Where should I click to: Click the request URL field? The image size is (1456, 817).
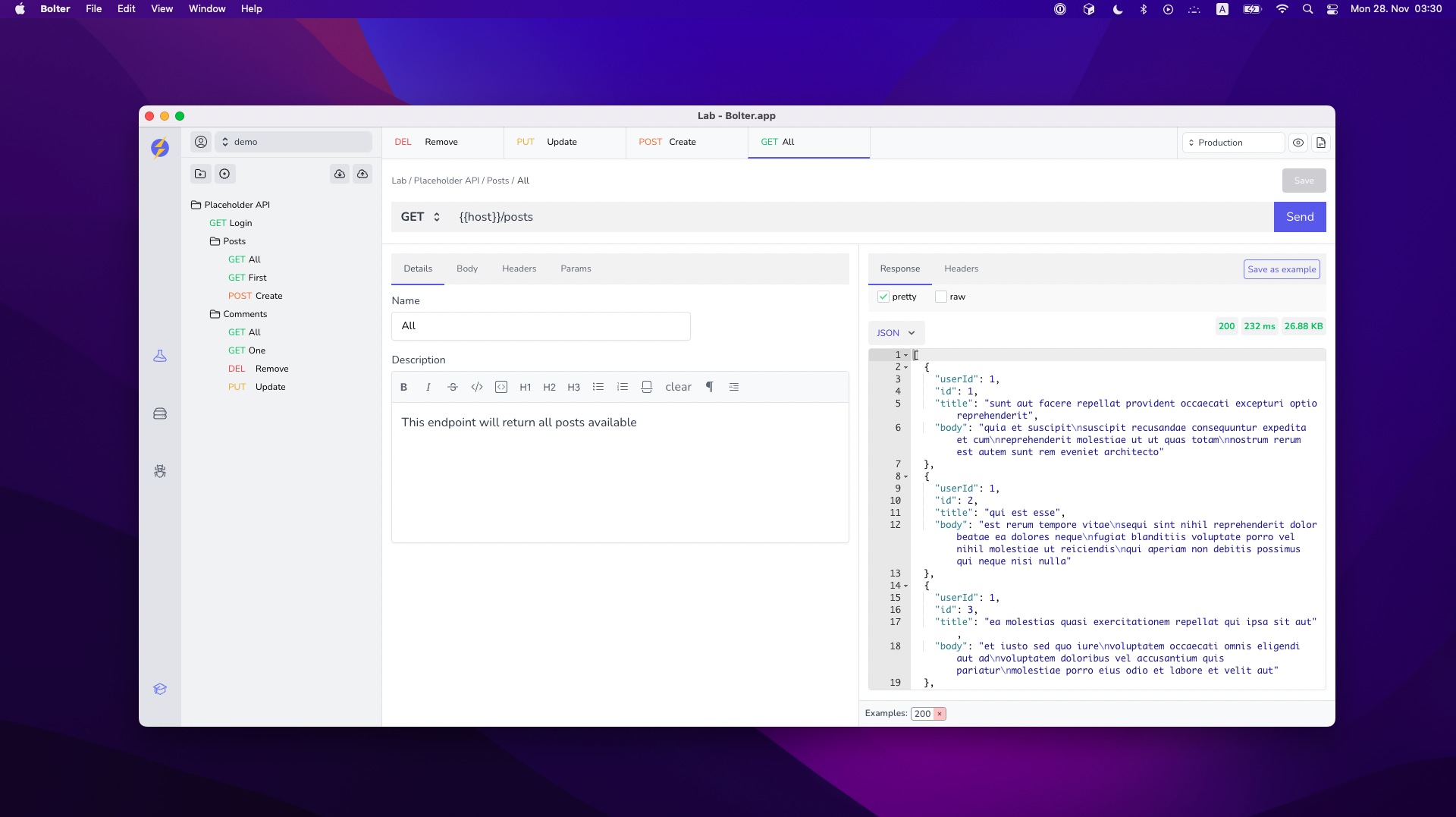[861, 217]
